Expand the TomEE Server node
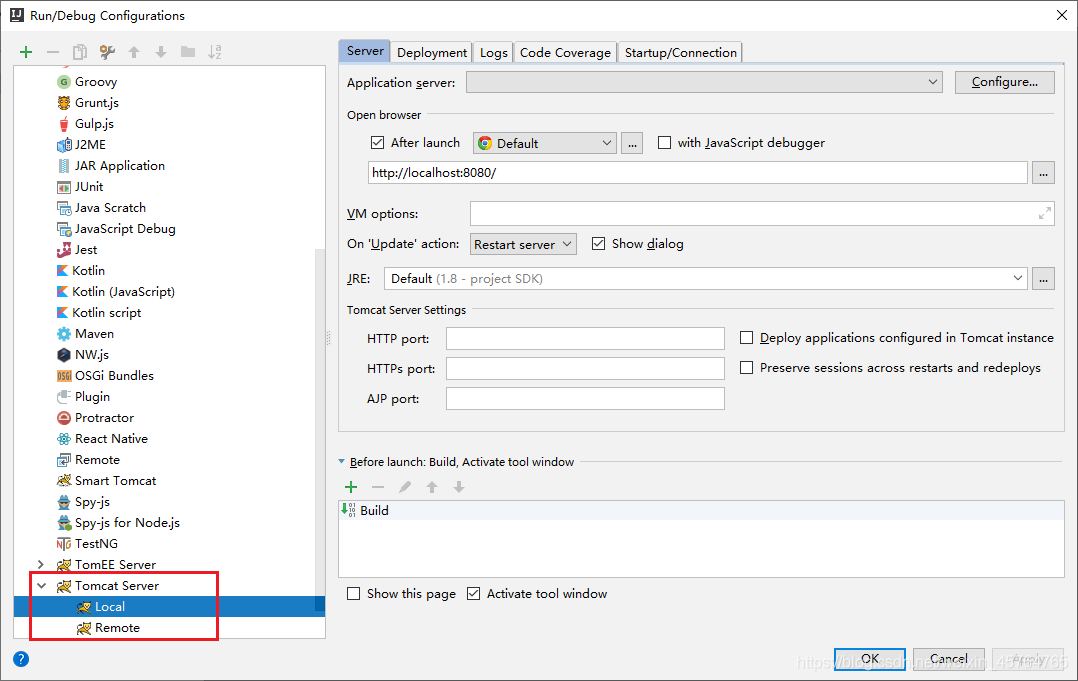Image resolution: width=1078 pixels, height=681 pixels. (x=41, y=564)
